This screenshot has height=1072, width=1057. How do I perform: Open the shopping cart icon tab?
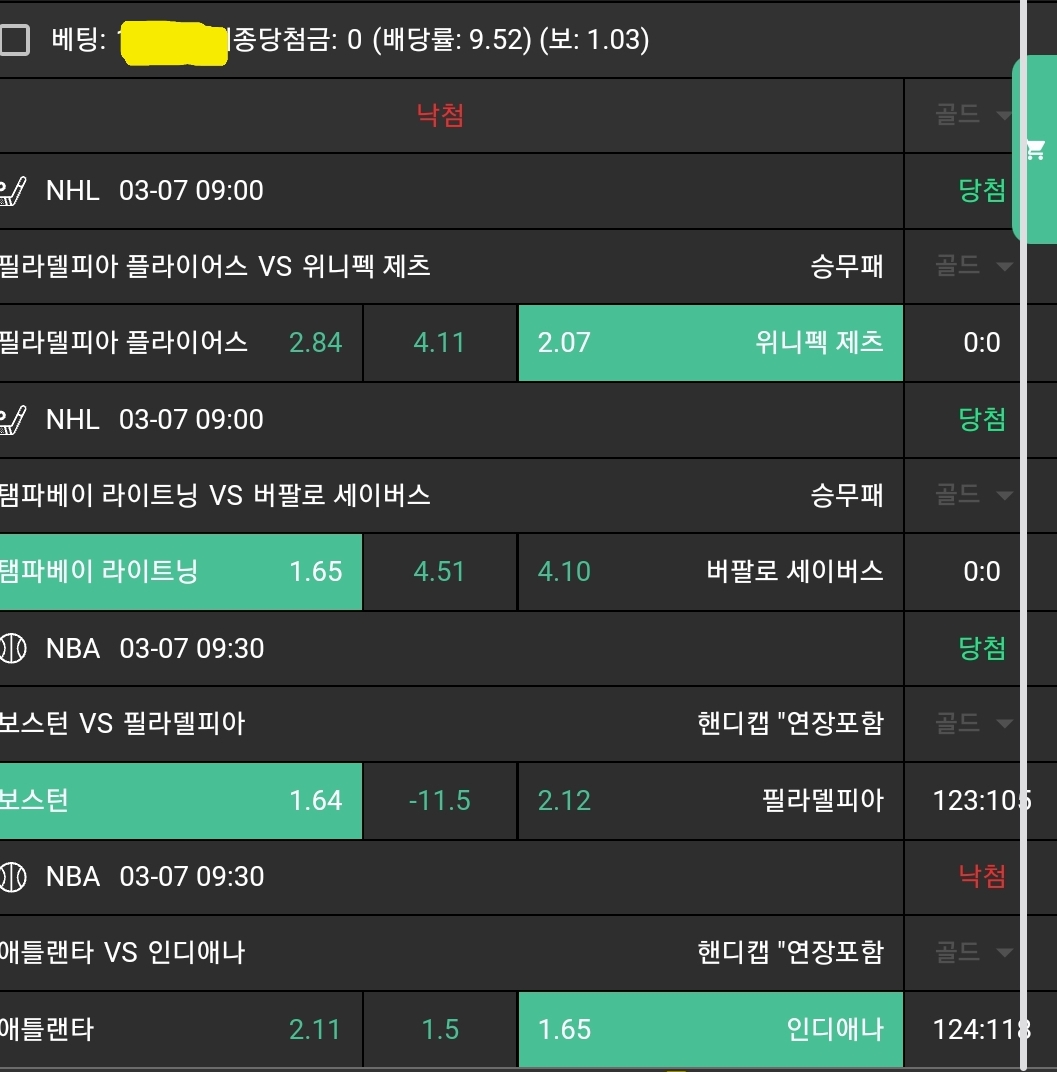pyautogui.click(x=1035, y=151)
